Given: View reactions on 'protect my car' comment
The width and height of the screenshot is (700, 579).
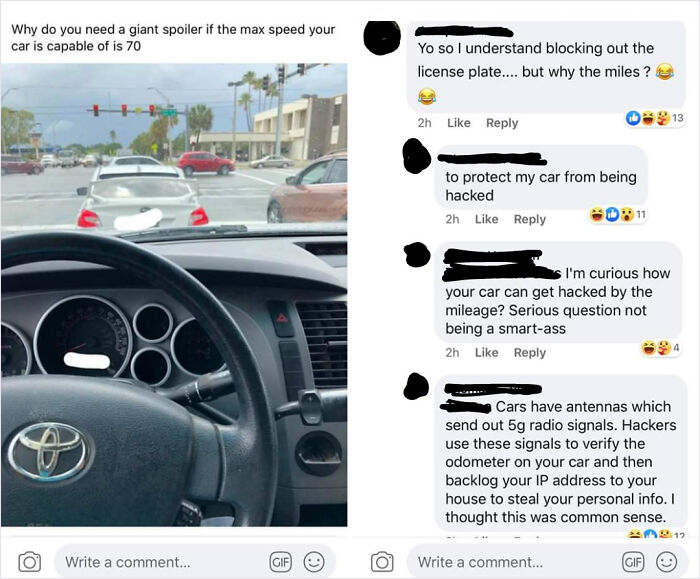Looking at the screenshot, I should point(618,215).
